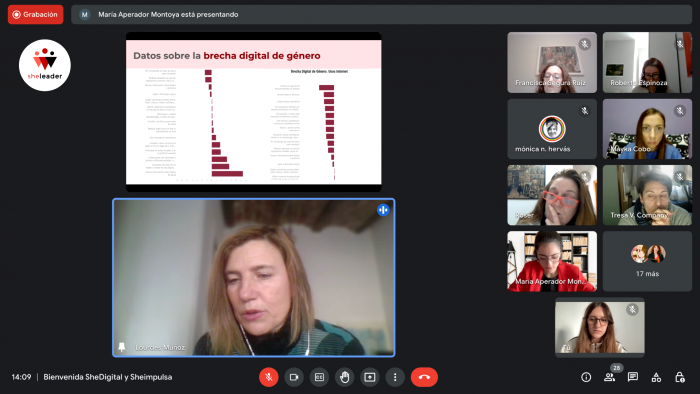Open host controls lock icon

click(679, 377)
